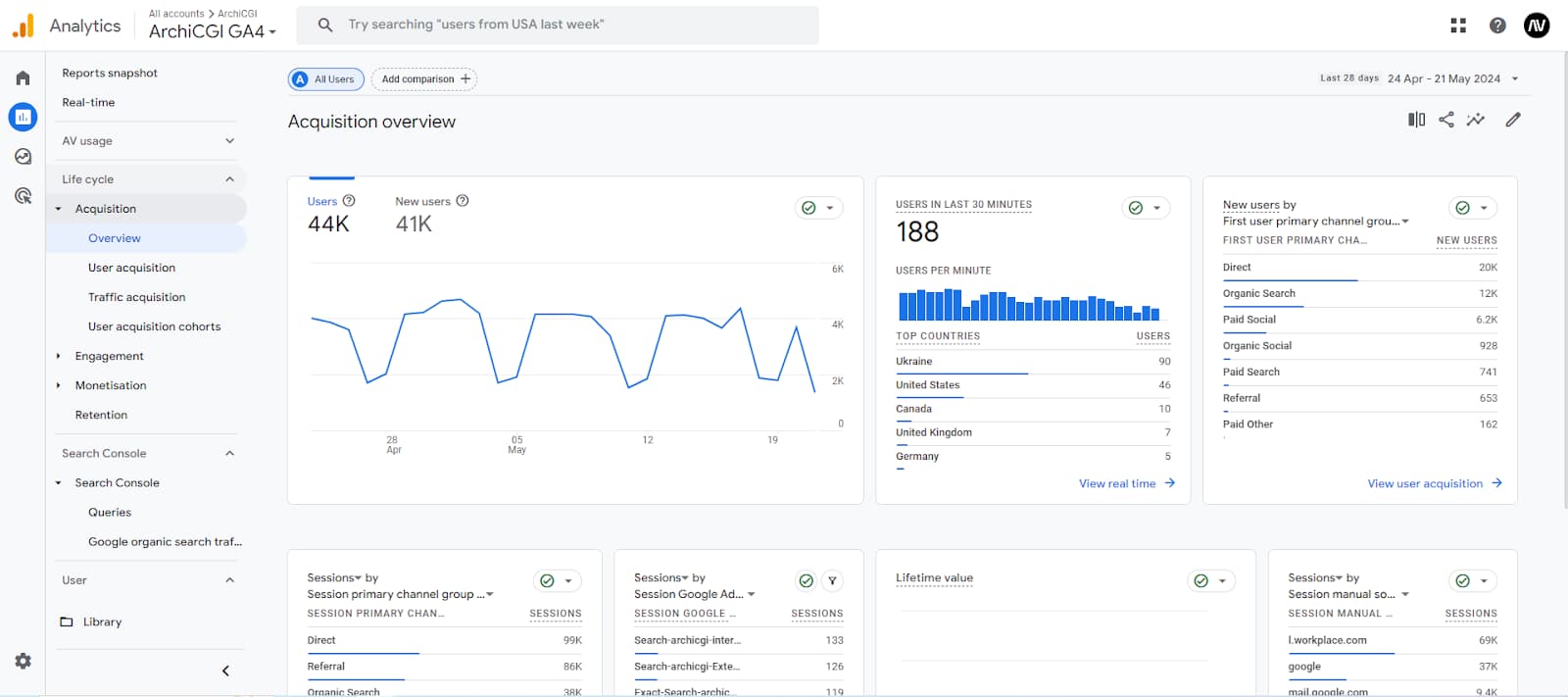Viewport: 1568px width, 697px height.
Task: Click the pencil customize report icon
Action: (x=1513, y=120)
